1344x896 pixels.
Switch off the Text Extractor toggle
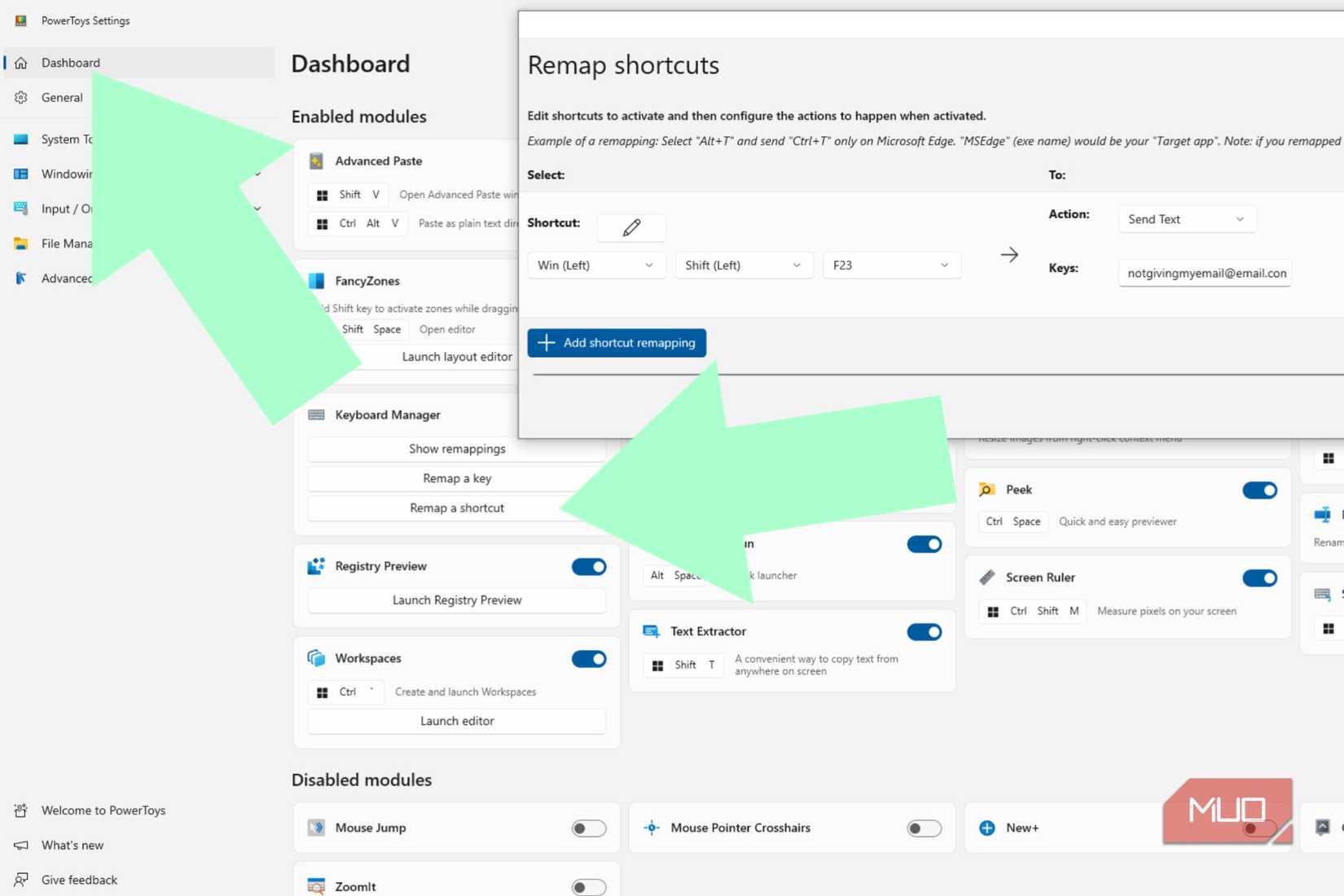pos(925,632)
